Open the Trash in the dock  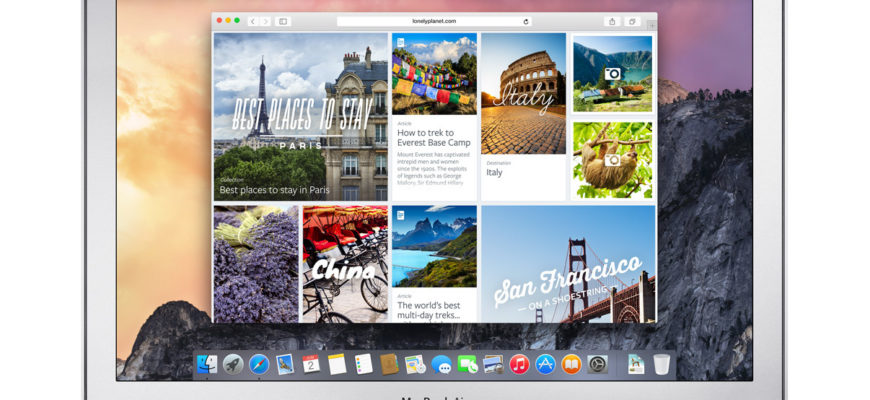click(x=662, y=365)
